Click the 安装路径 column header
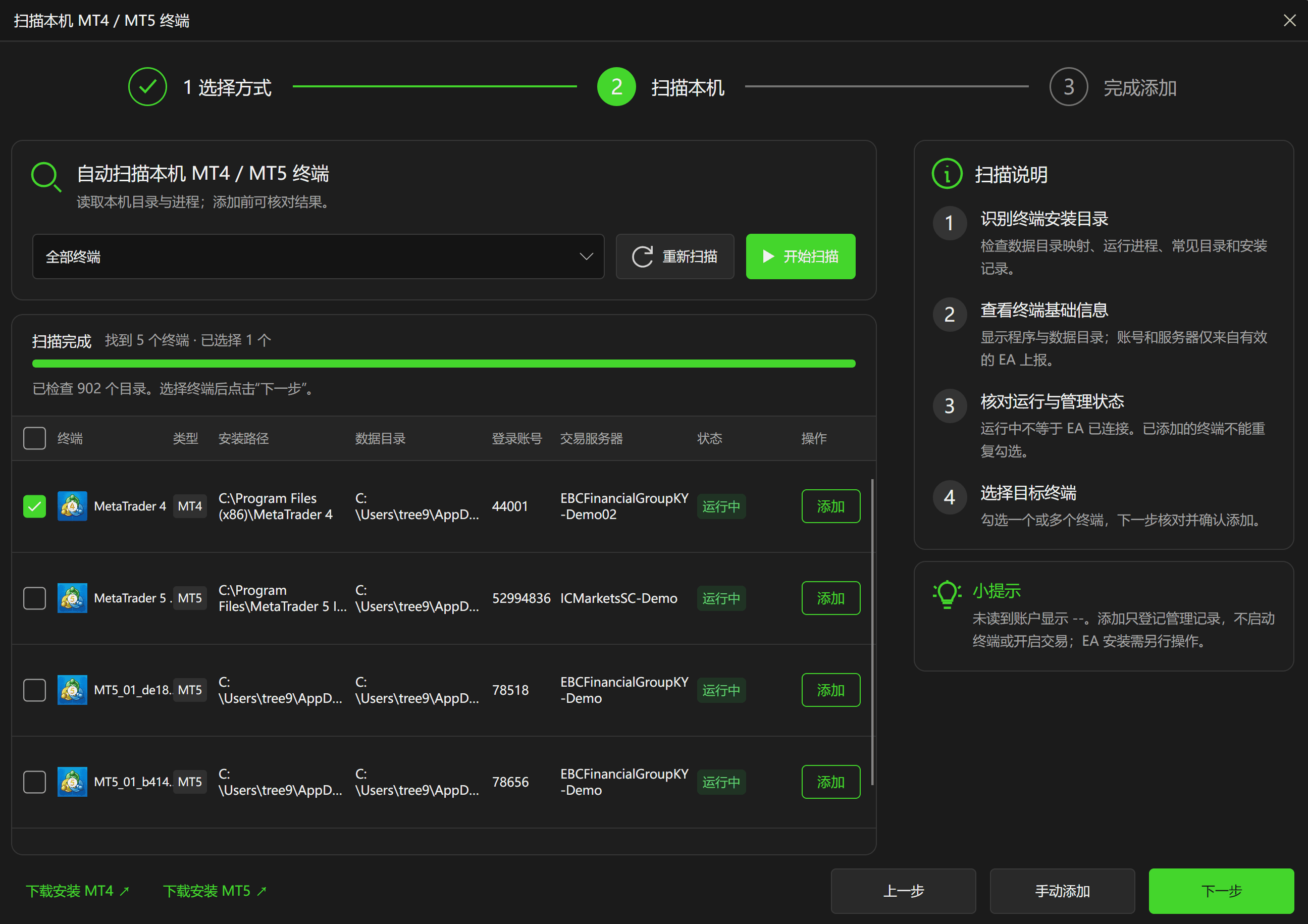Image resolution: width=1308 pixels, height=924 pixels. [244, 438]
